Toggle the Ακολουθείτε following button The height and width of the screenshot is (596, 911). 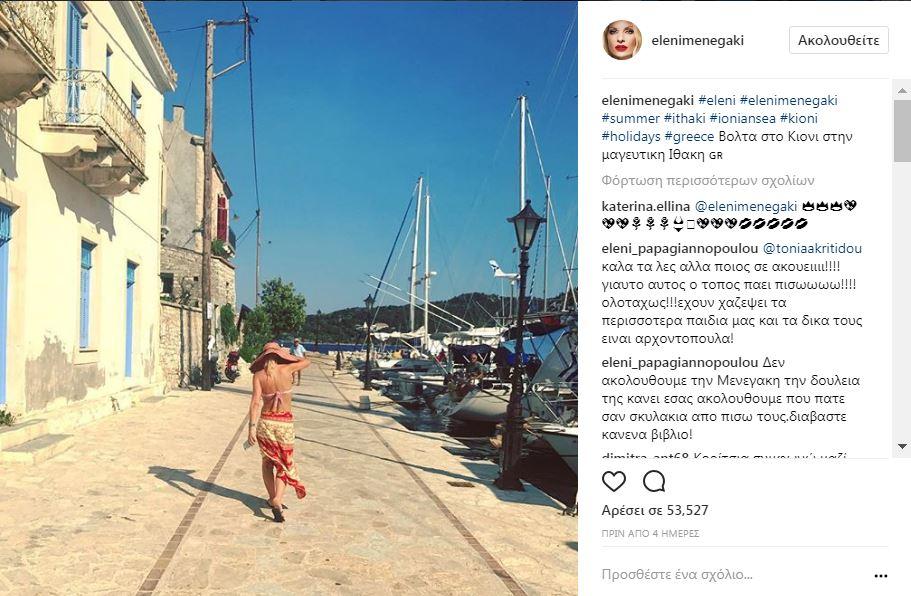coord(838,40)
